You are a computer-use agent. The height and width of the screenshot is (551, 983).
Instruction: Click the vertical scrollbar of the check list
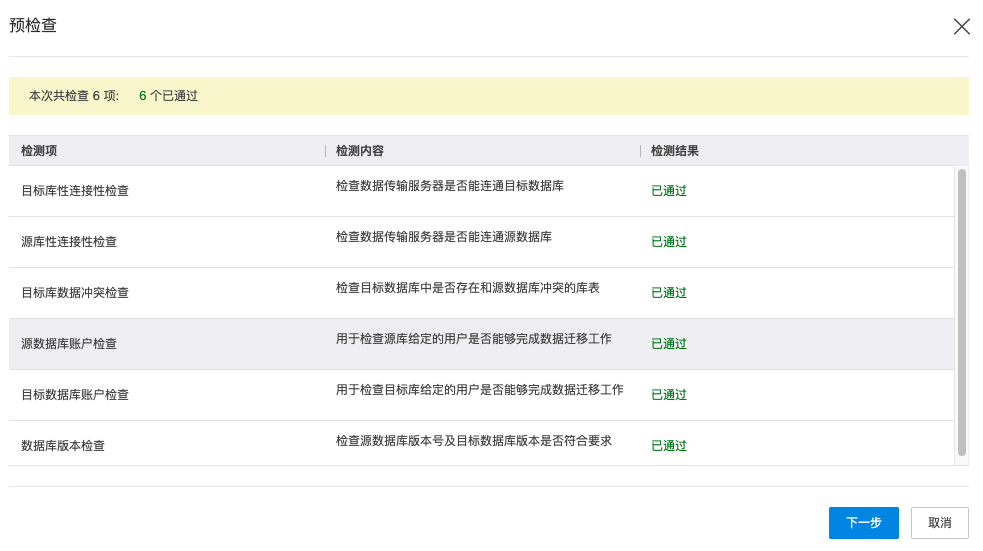click(962, 312)
